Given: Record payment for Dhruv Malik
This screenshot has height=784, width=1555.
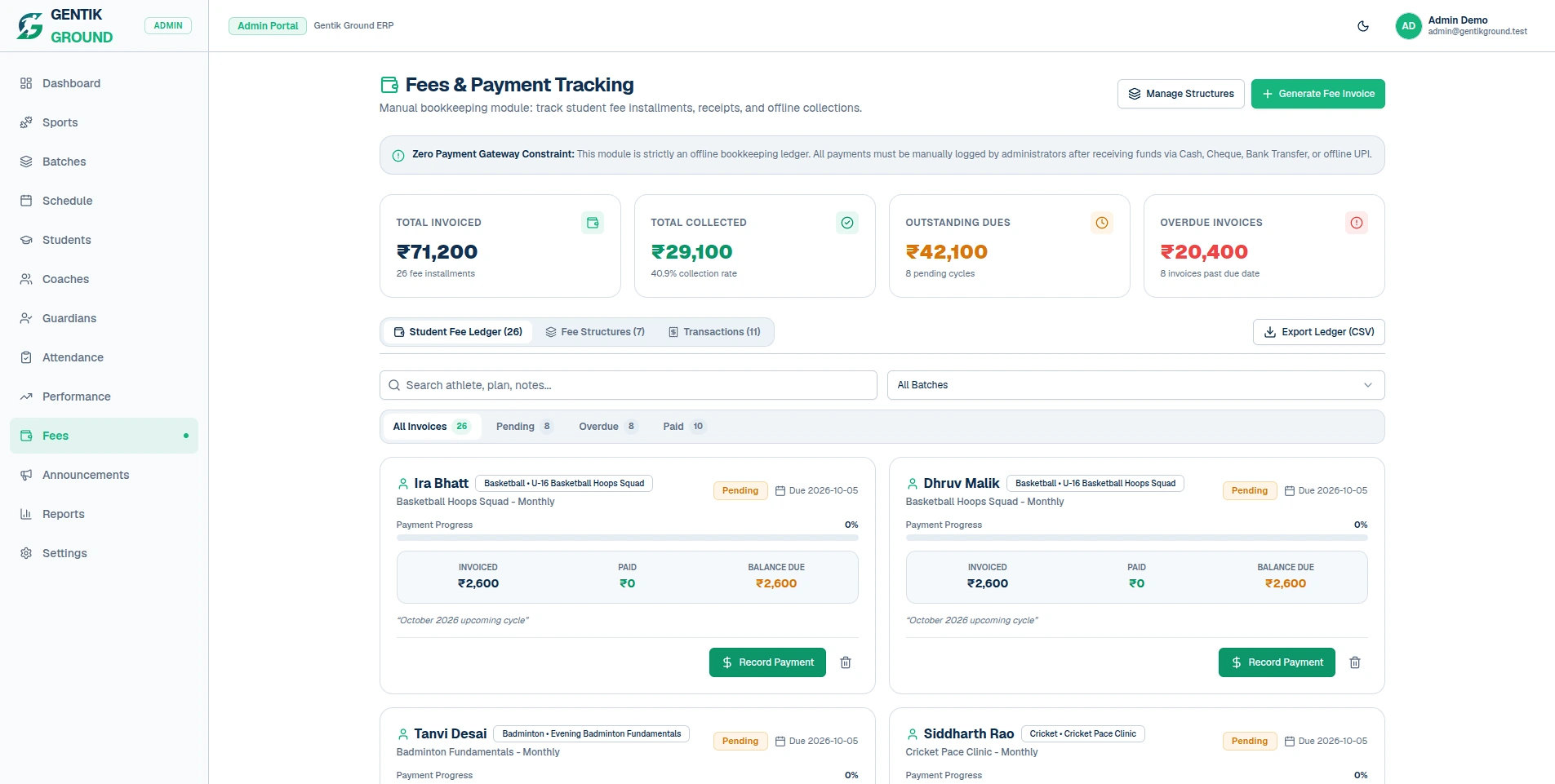Looking at the screenshot, I should click(1277, 662).
